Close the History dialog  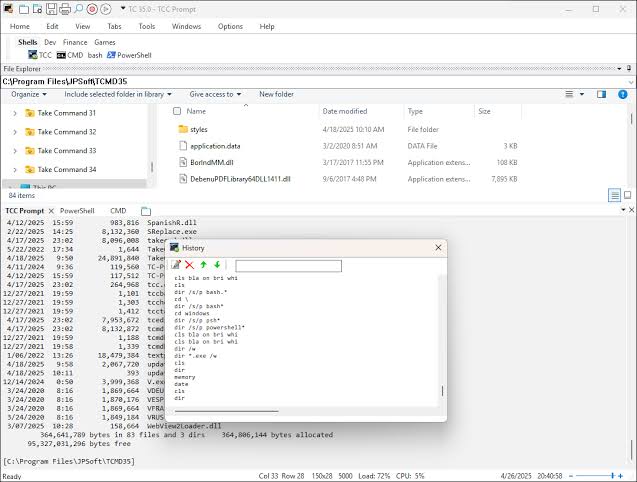[438, 248]
